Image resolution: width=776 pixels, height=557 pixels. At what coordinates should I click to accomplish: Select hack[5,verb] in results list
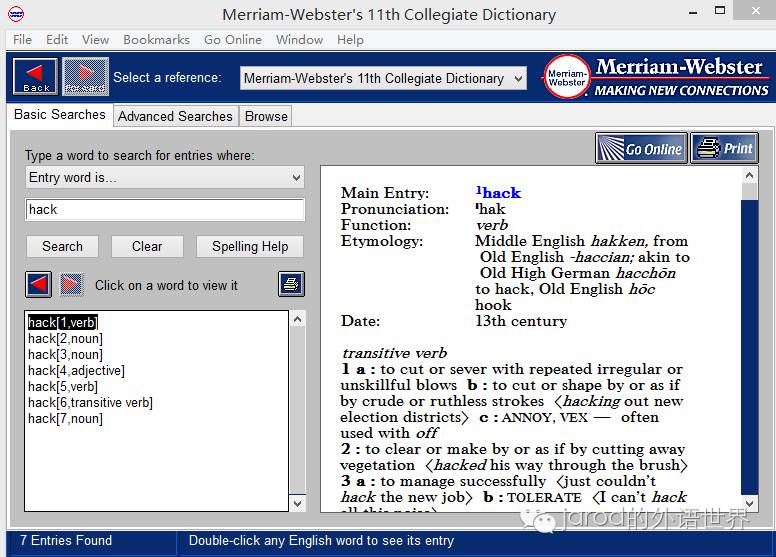(x=63, y=387)
